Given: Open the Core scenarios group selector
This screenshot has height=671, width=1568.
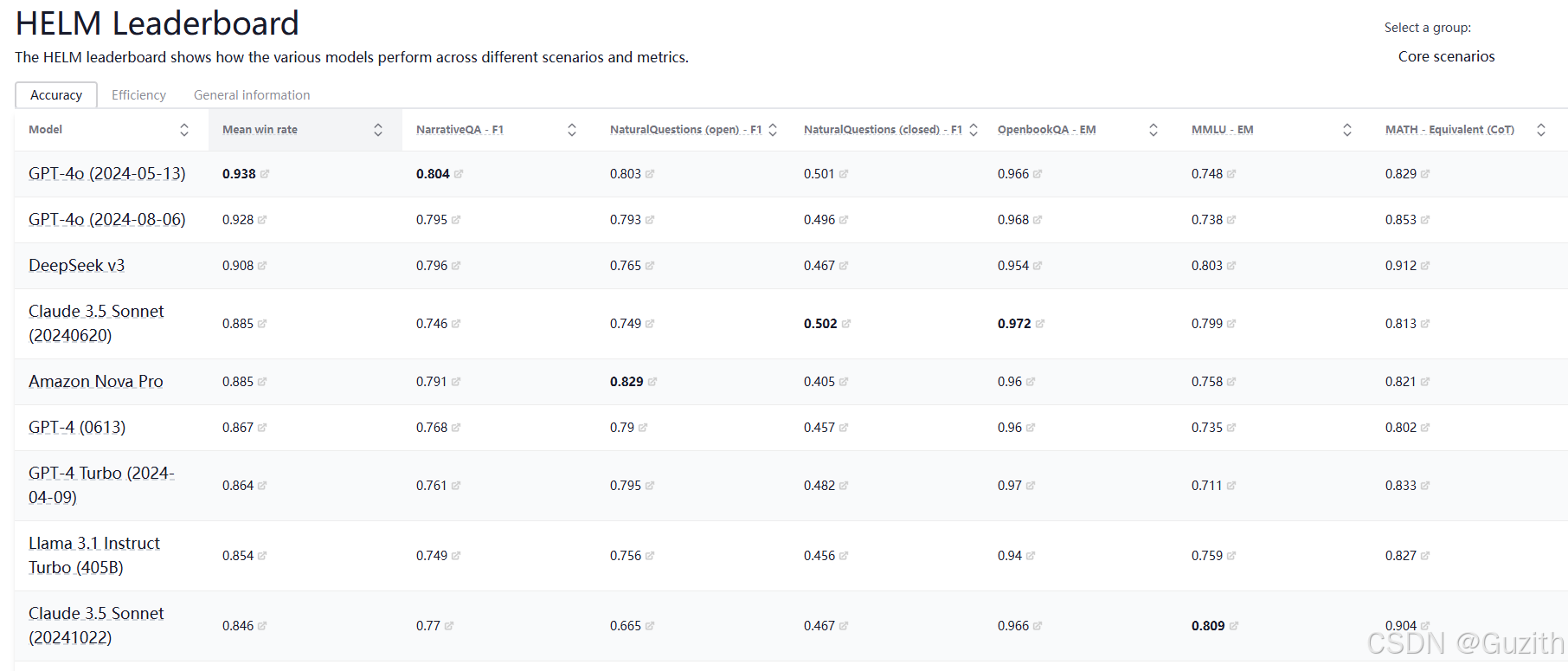Looking at the screenshot, I should coord(1446,56).
